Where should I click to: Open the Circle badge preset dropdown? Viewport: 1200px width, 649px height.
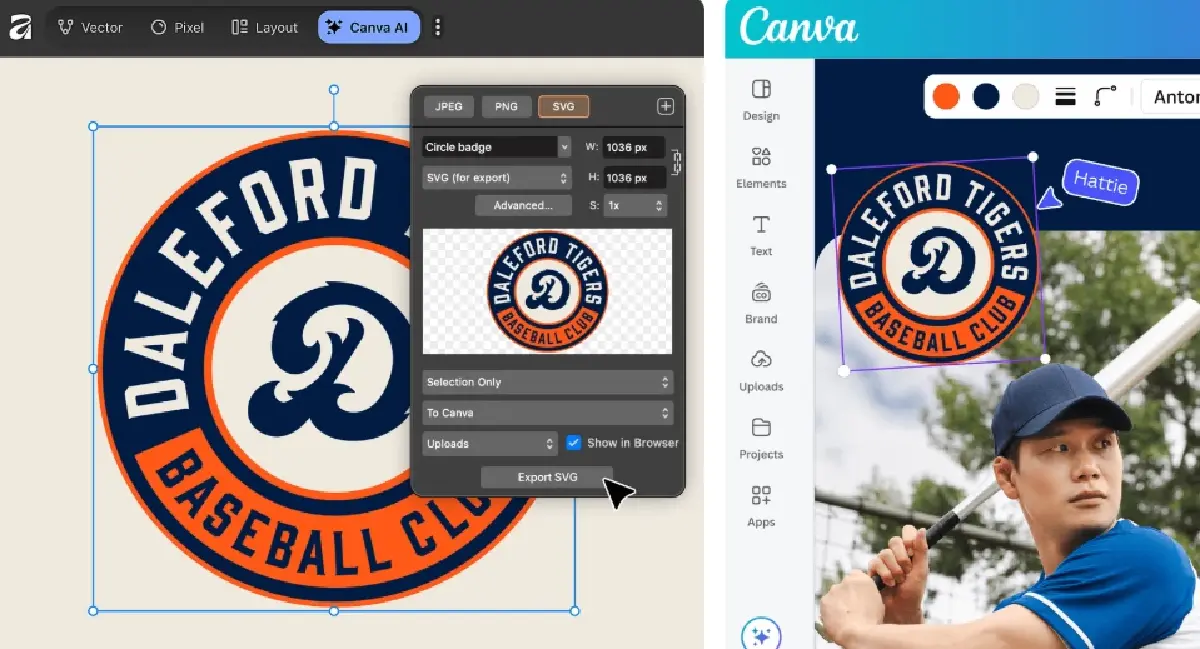click(496, 146)
